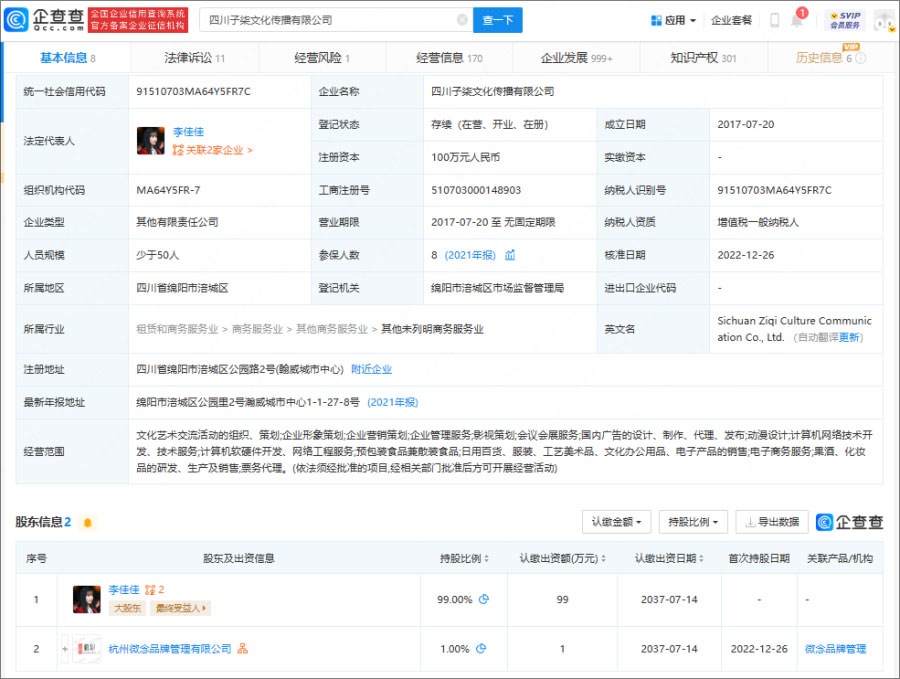Screen dimensions: 900x679
Task: Click the 查一下 search button
Action: 497,19
